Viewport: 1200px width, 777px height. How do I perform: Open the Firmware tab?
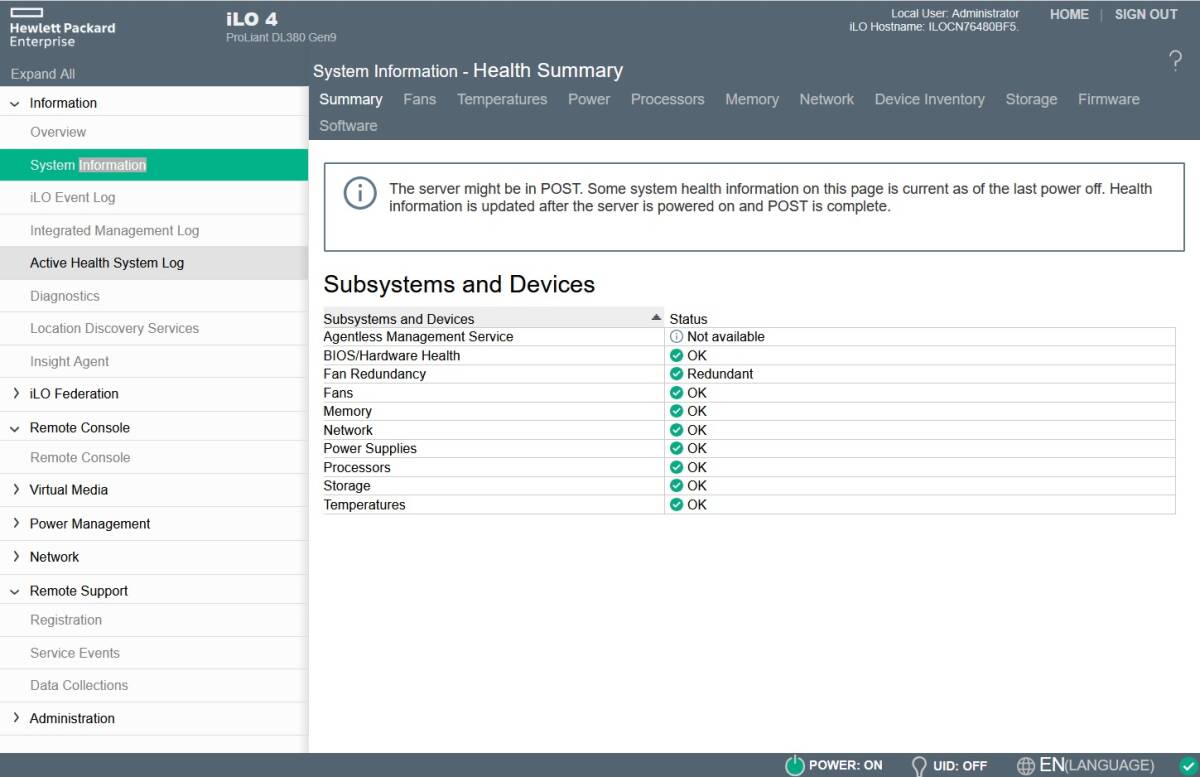point(1108,99)
